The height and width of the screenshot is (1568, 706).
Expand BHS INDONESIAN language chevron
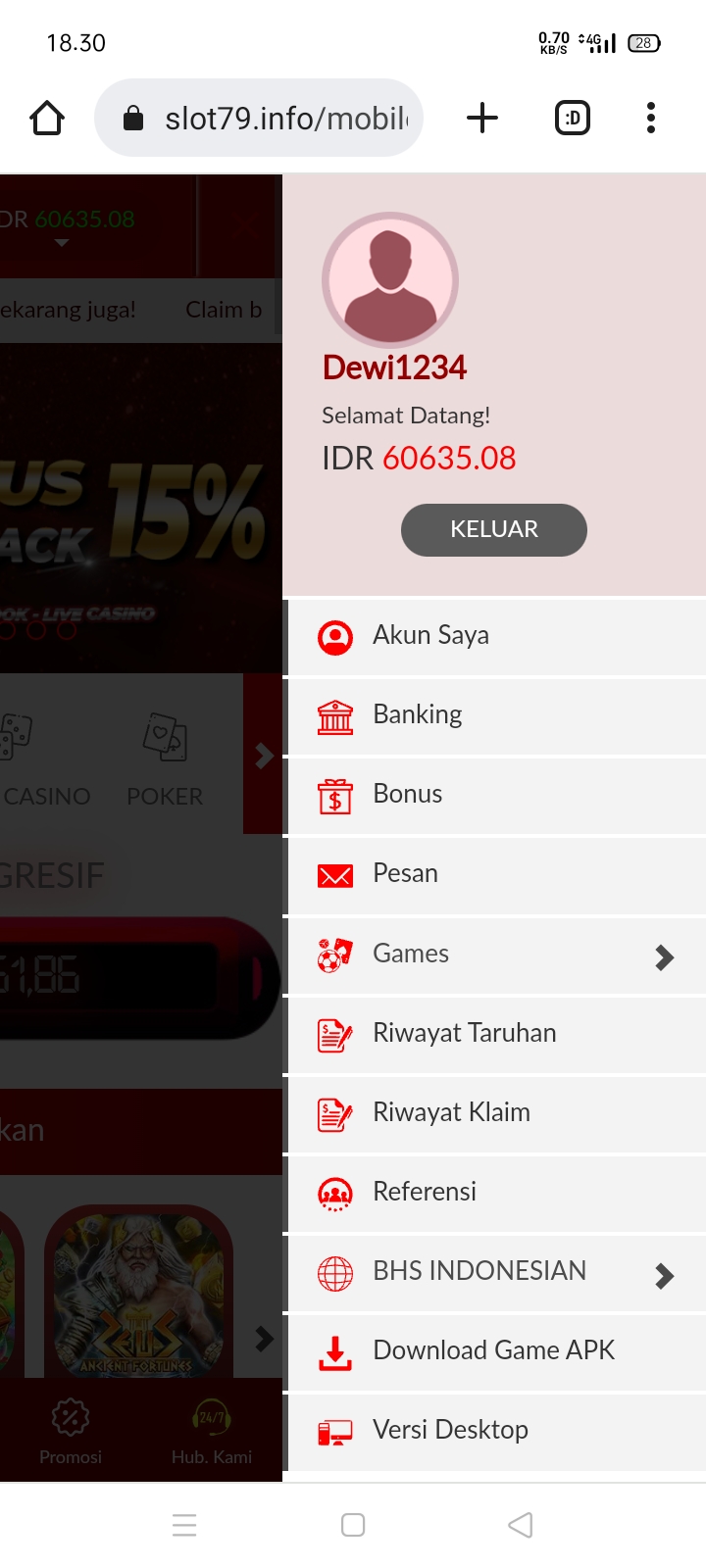(x=665, y=1274)
